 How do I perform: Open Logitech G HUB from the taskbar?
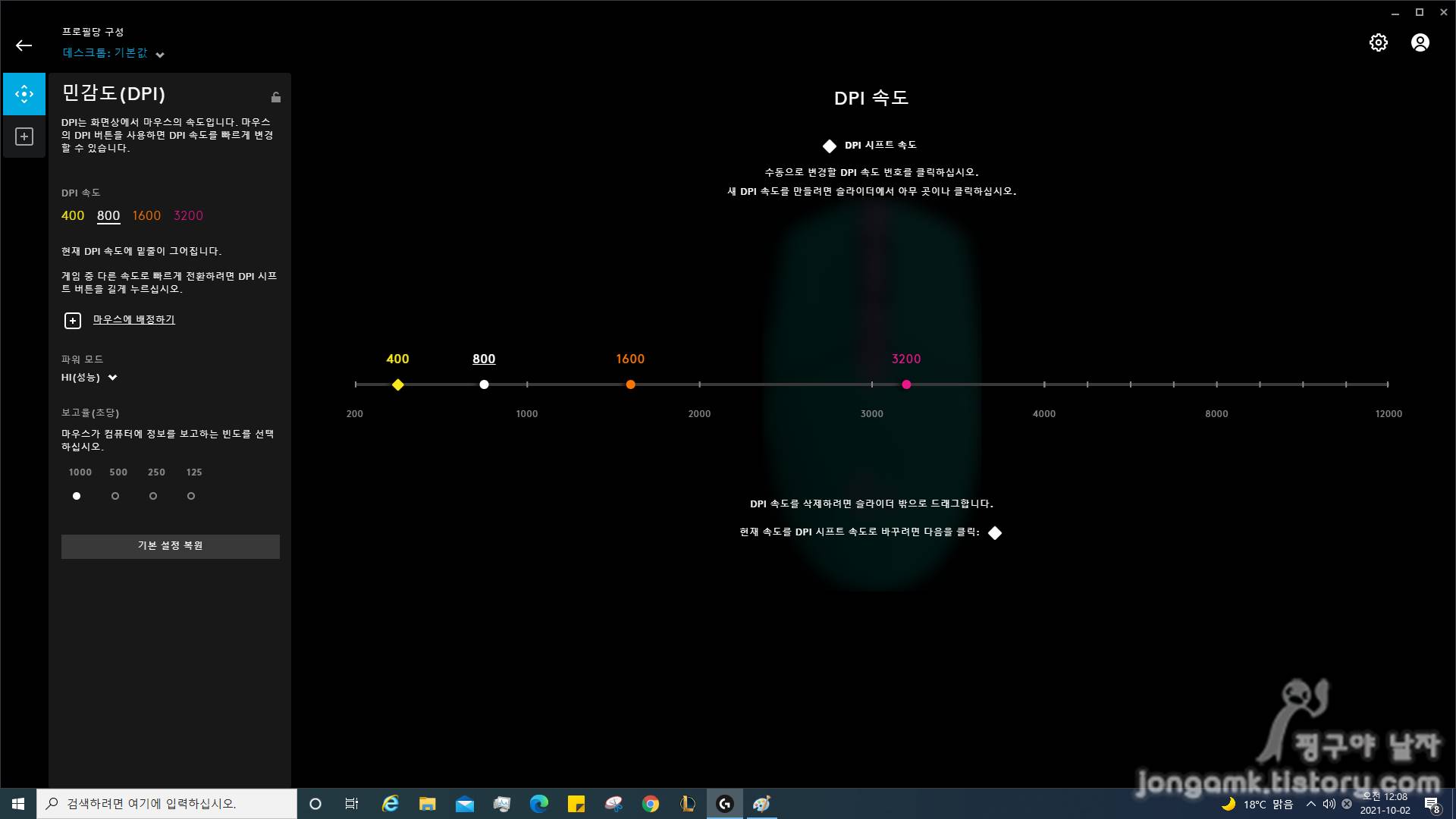pyautogui.click(x=725, y=804)
